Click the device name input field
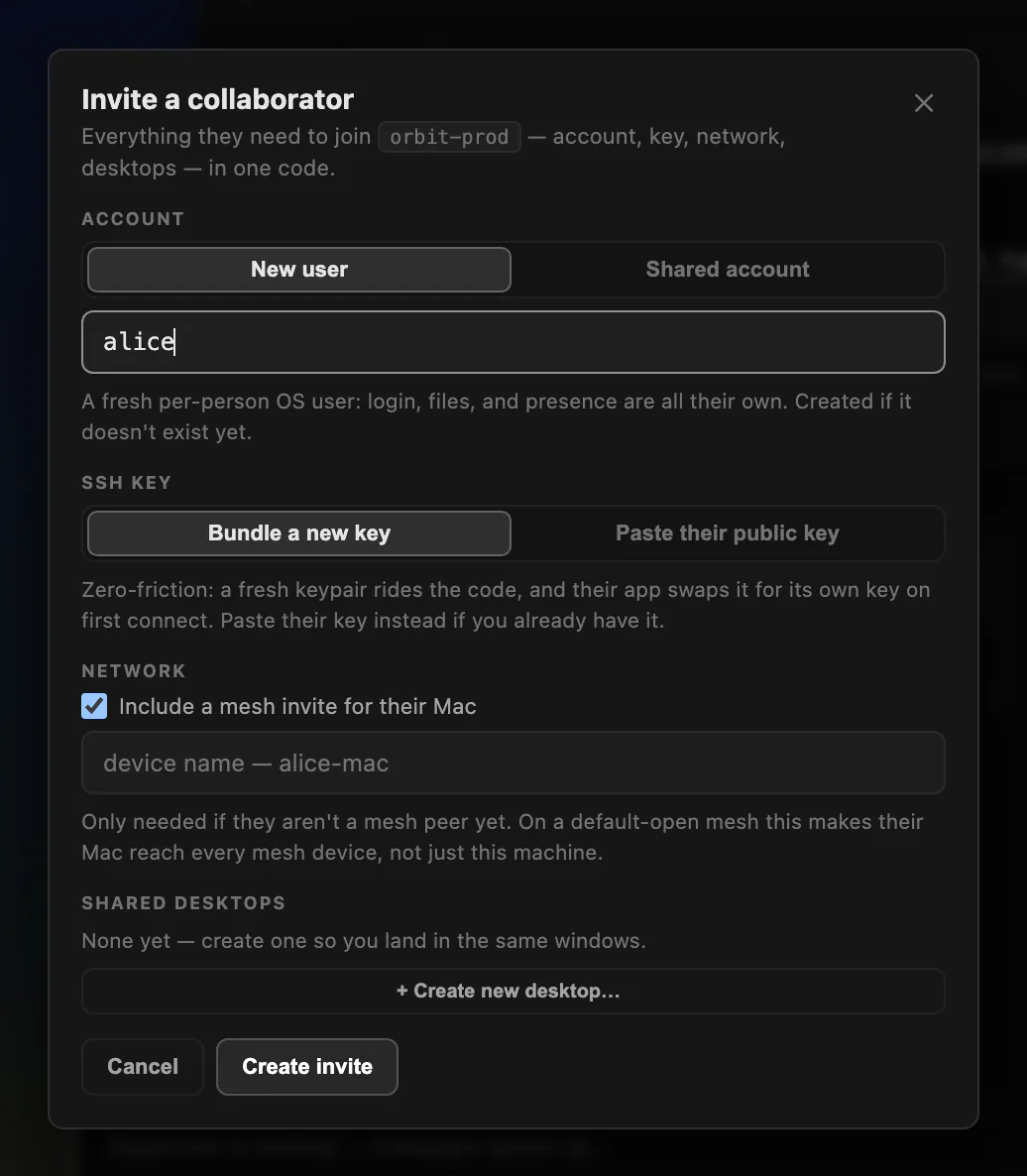1027x1176 pixels. 513,763
